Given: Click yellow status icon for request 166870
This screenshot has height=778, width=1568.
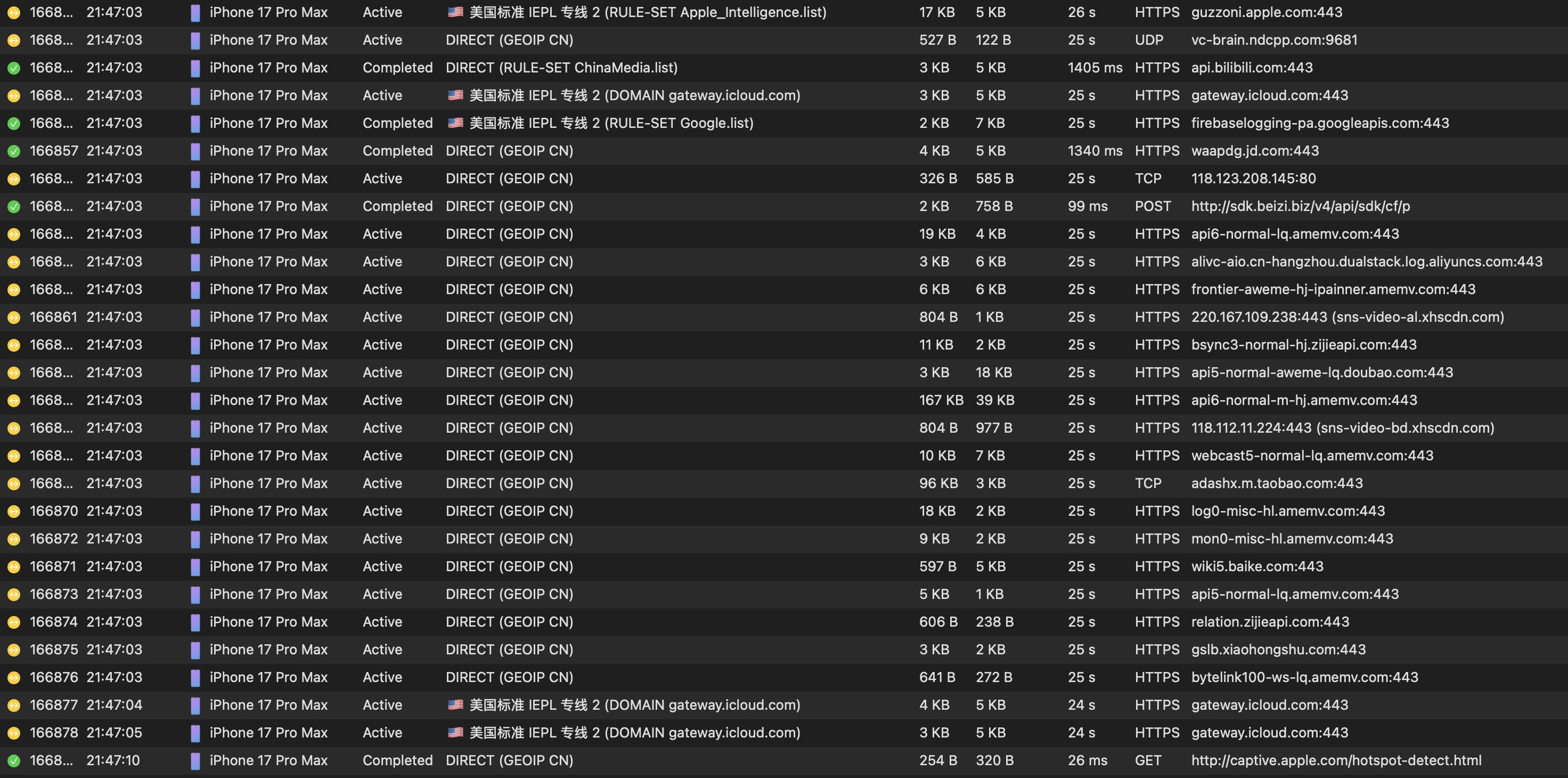Looking at the screenshot, I should [x=13, y=512].
